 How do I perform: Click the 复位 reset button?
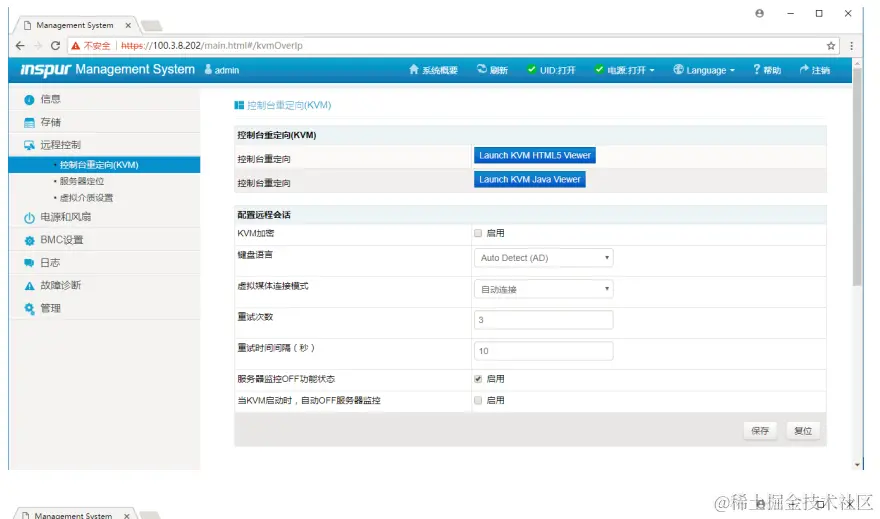803,431
